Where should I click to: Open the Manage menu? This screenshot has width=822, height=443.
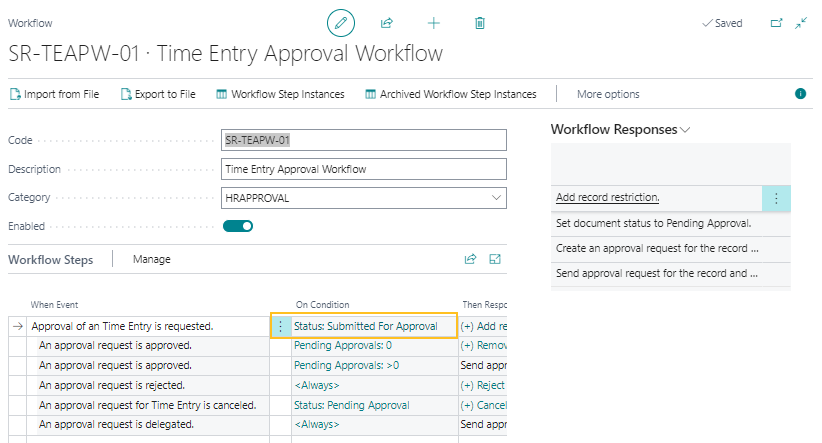[152, 259]
